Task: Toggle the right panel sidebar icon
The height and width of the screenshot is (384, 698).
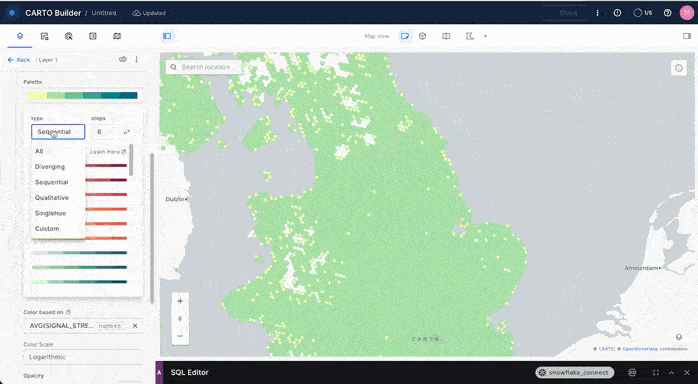Action: pos(687,36)
